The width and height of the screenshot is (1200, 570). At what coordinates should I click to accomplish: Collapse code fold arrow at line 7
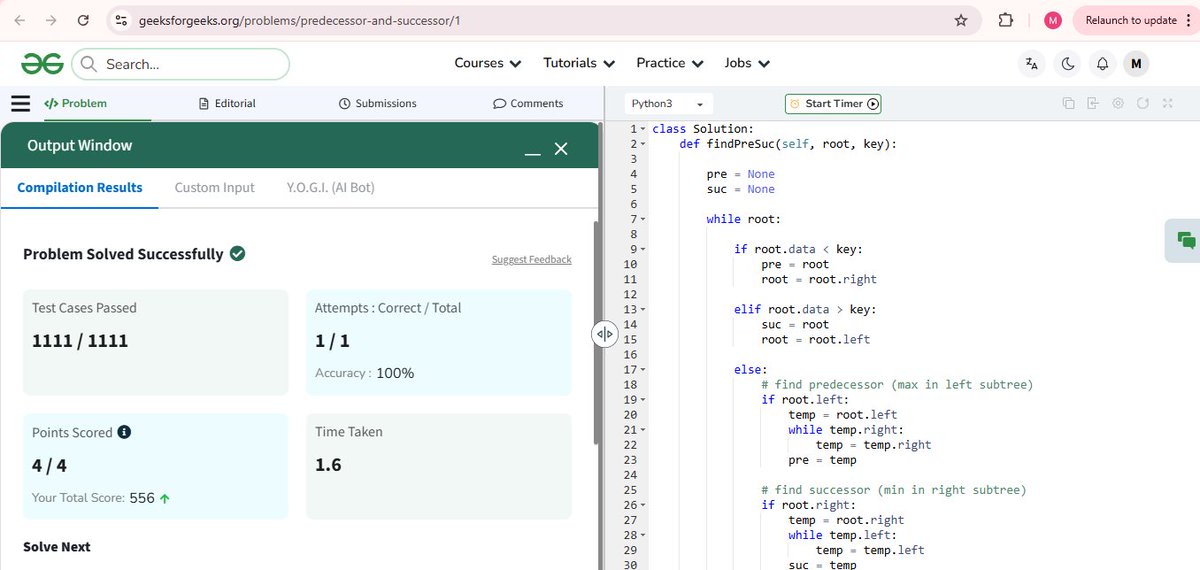(644, 219)
